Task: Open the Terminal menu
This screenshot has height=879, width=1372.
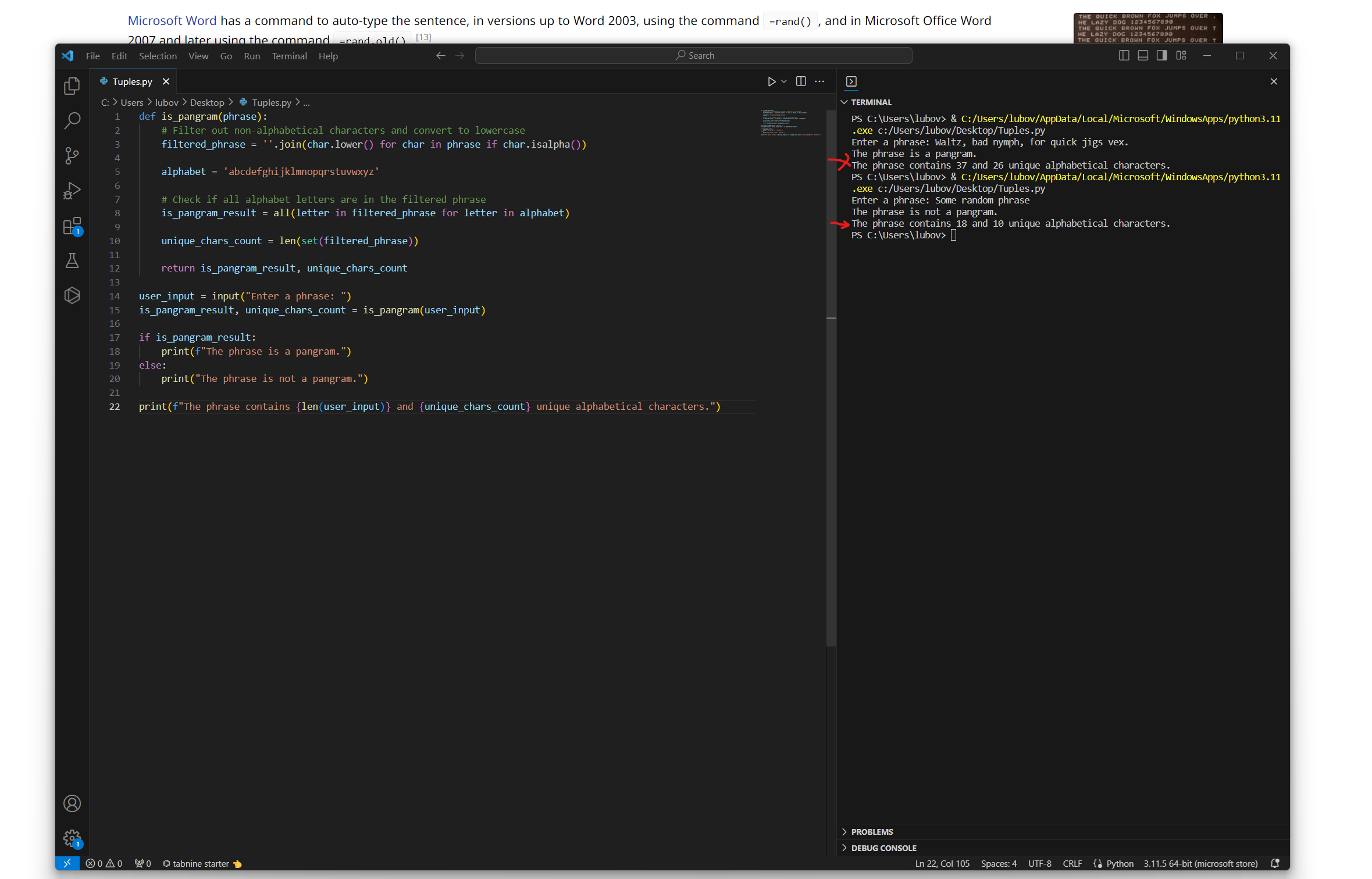Action: [289, 56]
